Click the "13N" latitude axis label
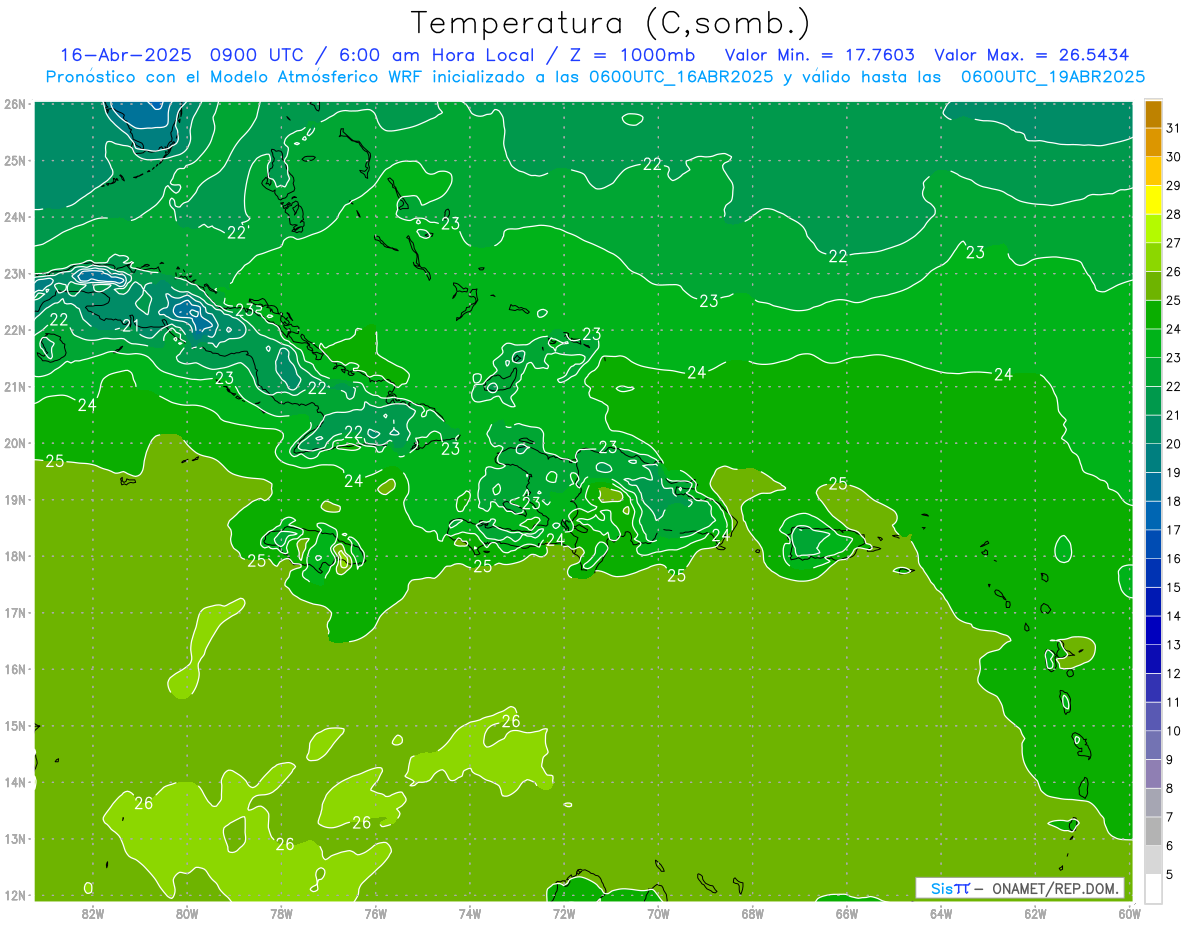 click(15, 839)
